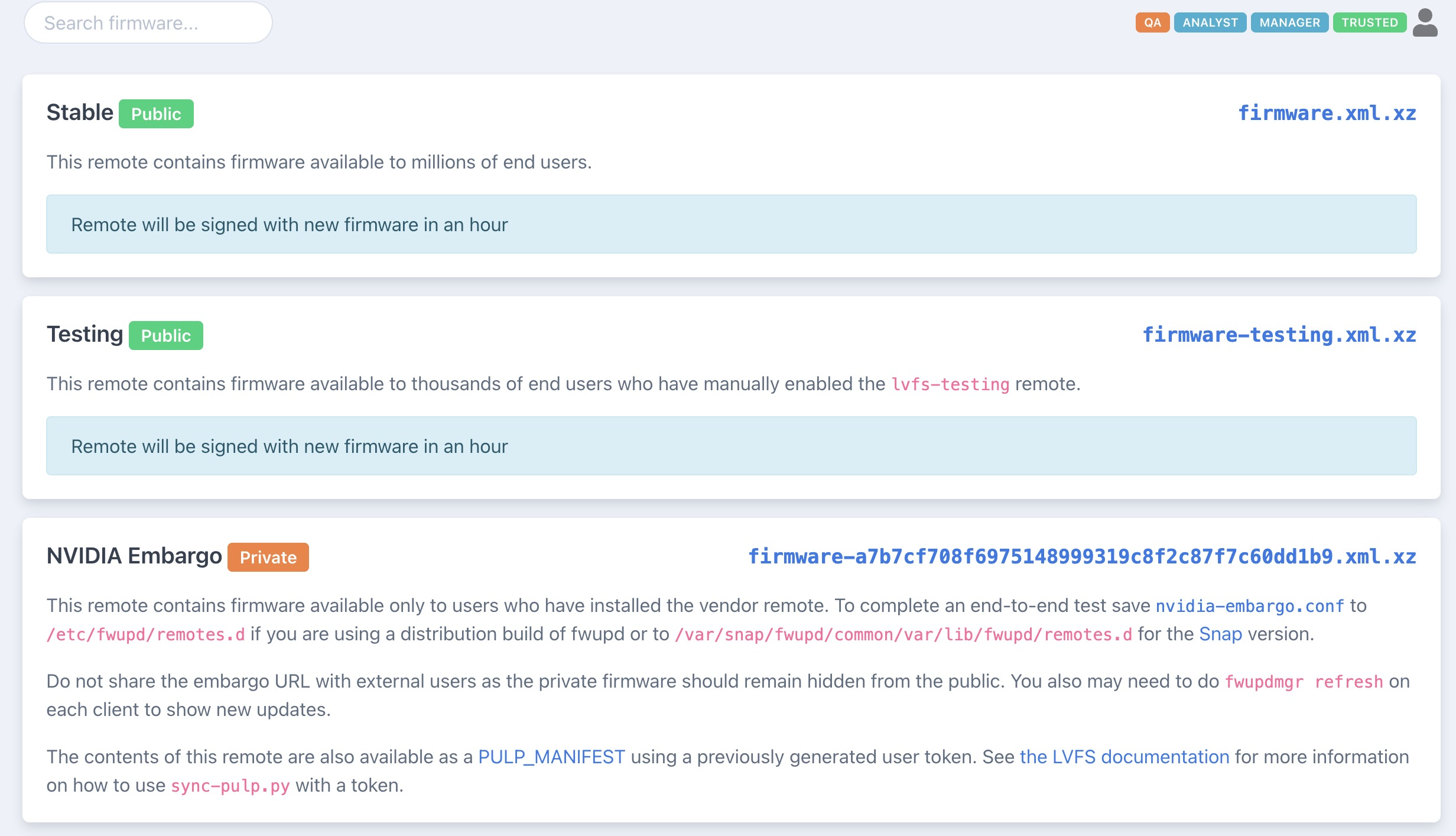Viewport: 1456px width, 836px height.
Task: Select the lvfs-testing remote name text
Action: point(950,383)
